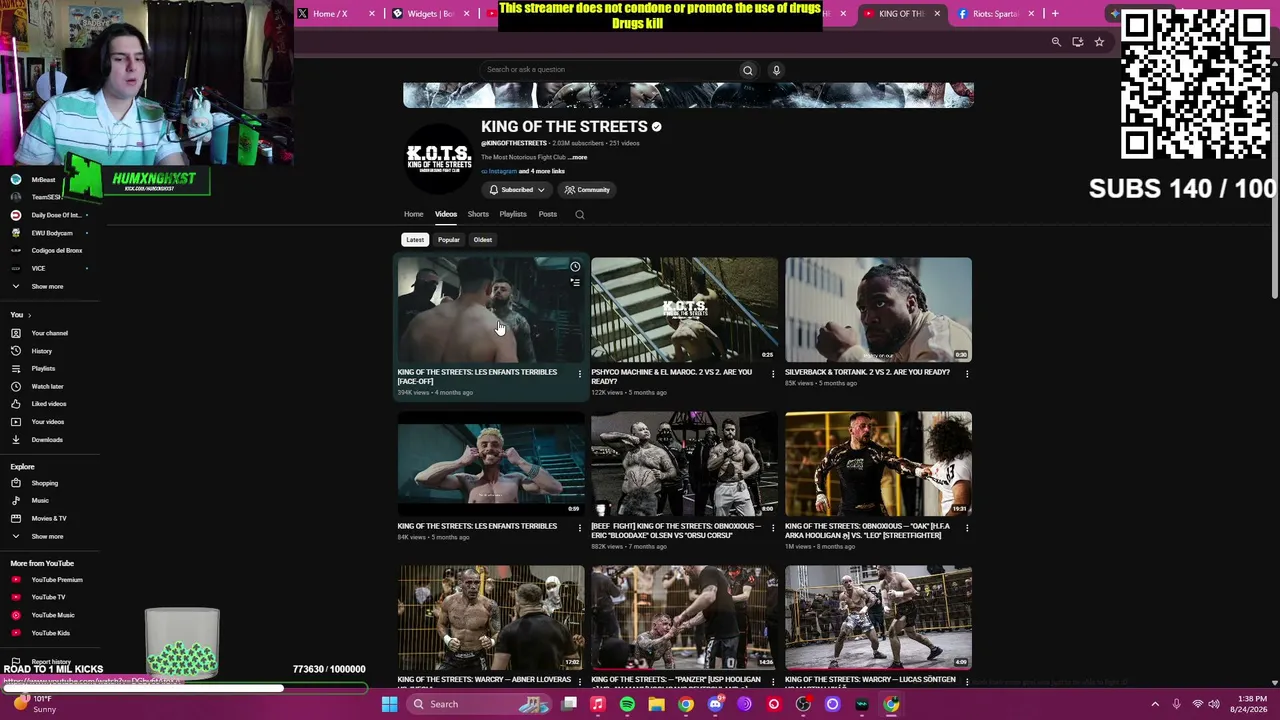Show hidden system tray icons
1280x720 pixels.
[1155, 704]
